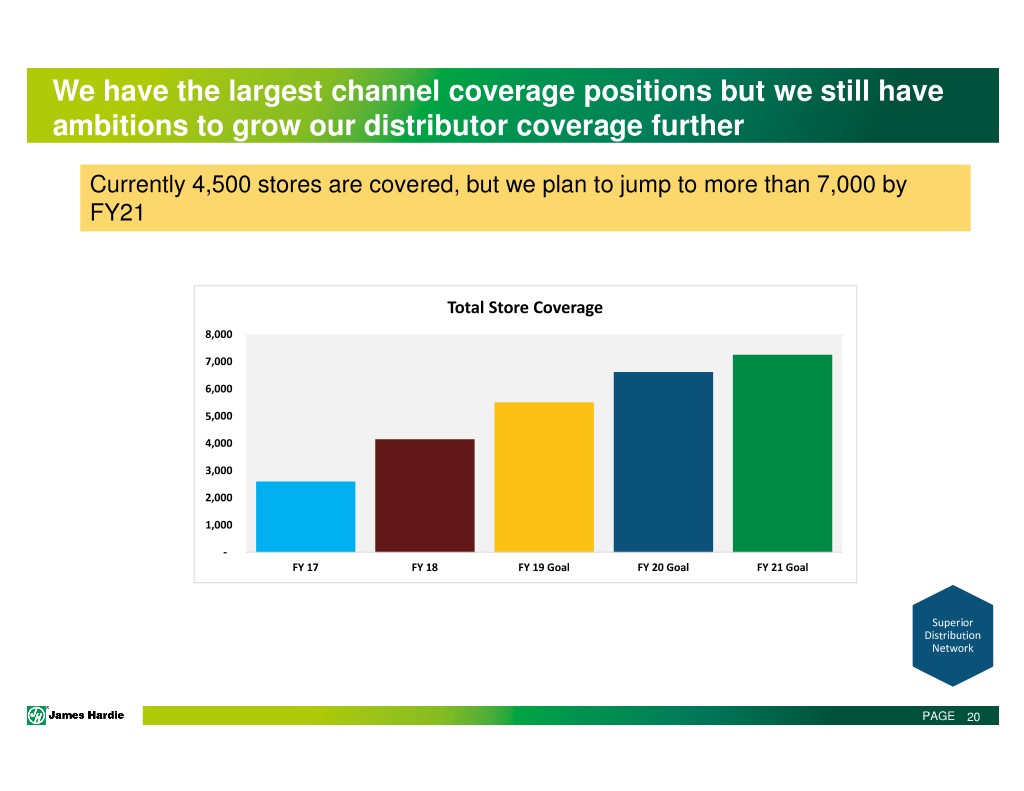Click the 8,000 value on the y-axis

(x=219, y=334)
